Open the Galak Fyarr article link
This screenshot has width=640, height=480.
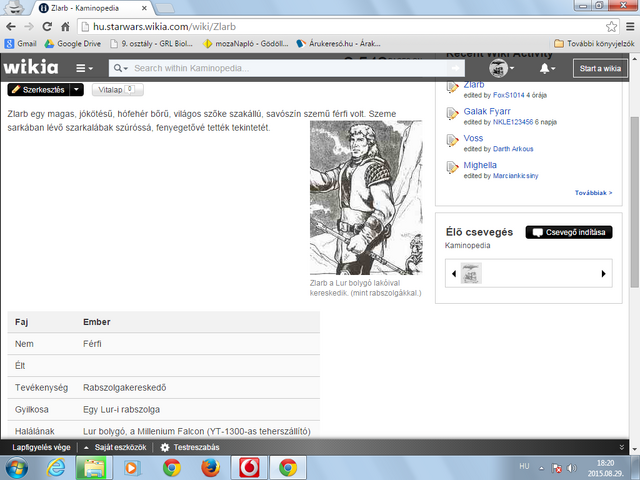tap(487, 111)
